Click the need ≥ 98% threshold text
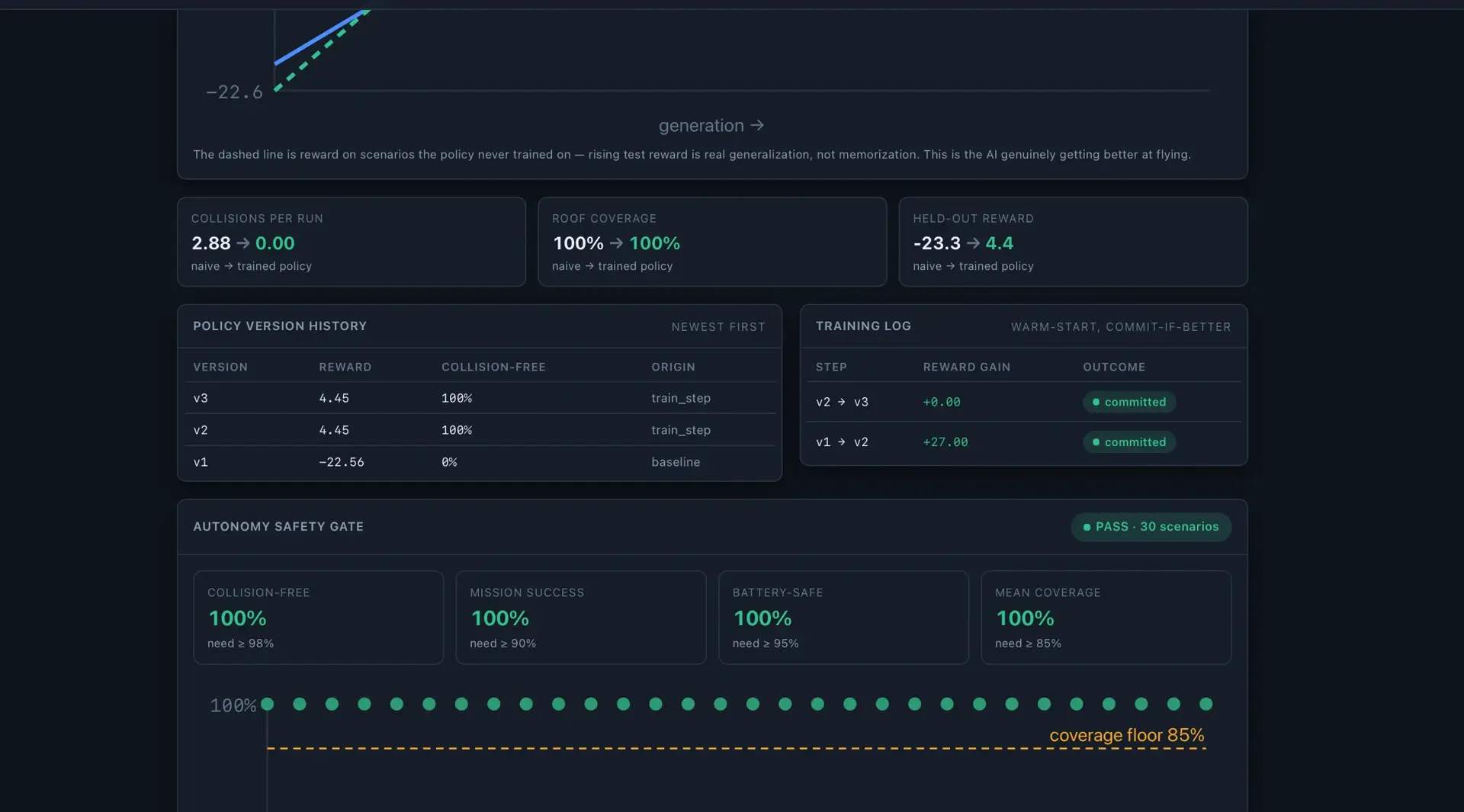This screenshot has width=1464, height=812. pyautogui.click(x=240, y=644)
